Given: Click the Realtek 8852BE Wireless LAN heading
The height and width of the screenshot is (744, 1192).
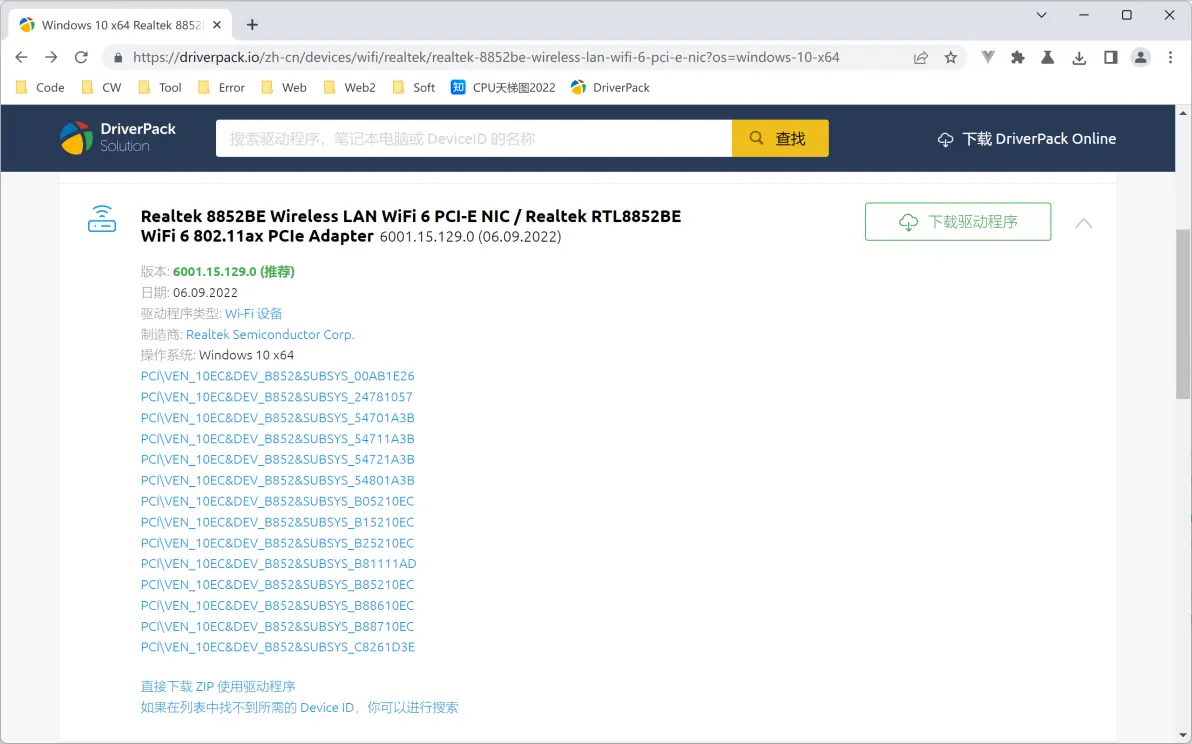Looking at the screenshot, I should (x=411, y=226).
